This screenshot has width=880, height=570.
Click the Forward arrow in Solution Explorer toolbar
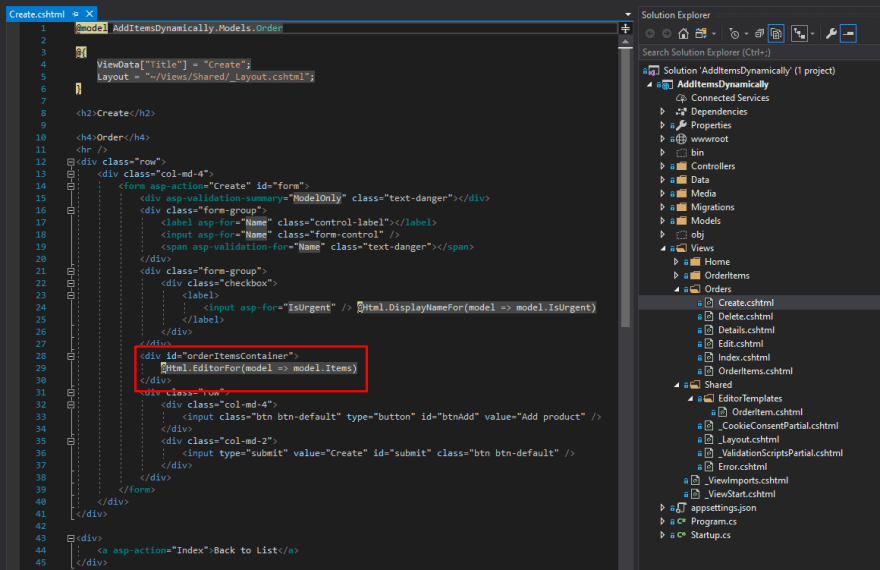[x=666, y=34]
